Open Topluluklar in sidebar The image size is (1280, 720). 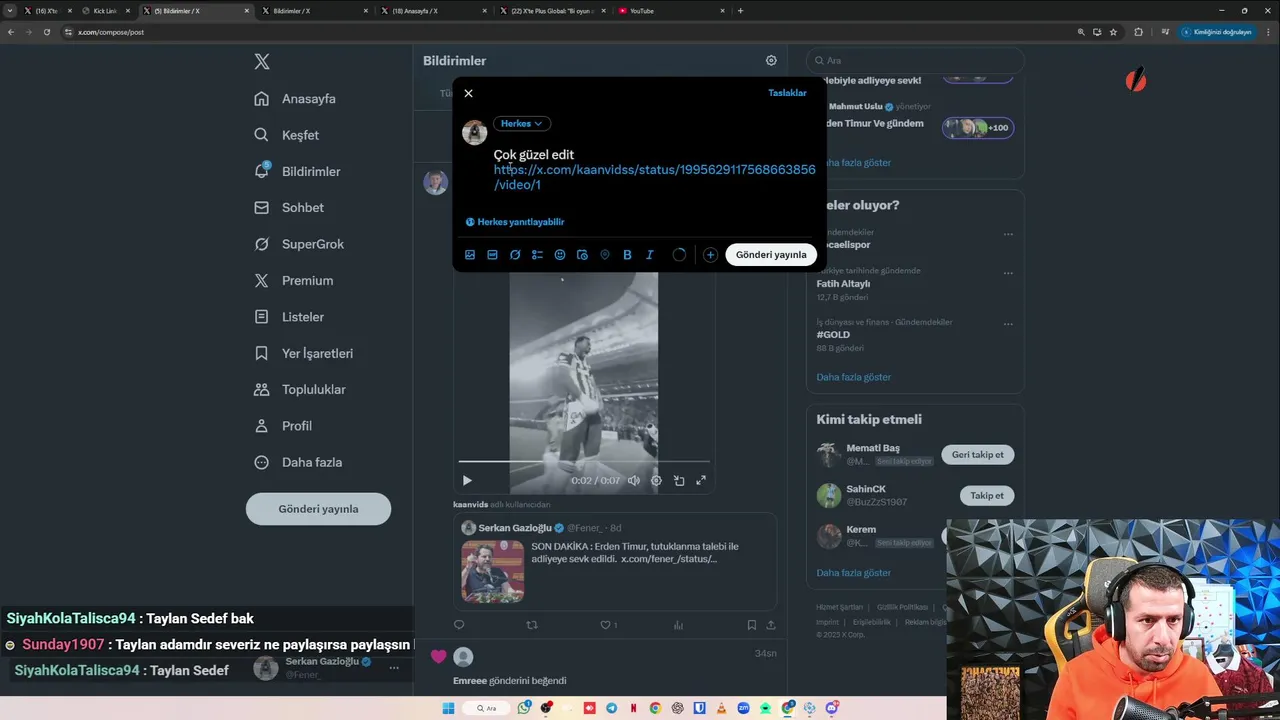tap(300, 390)
